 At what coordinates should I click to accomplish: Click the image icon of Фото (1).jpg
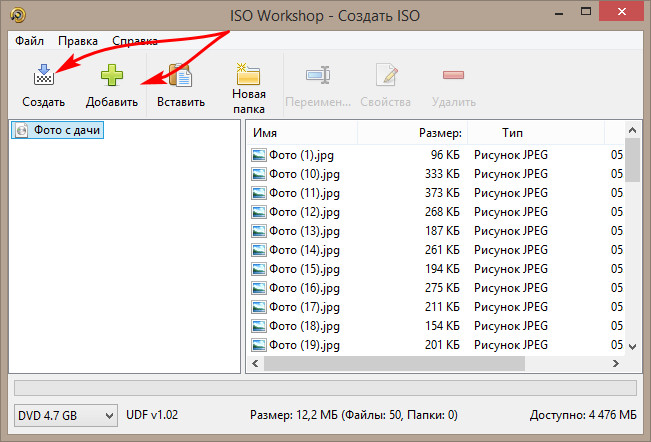pos(259,155)
